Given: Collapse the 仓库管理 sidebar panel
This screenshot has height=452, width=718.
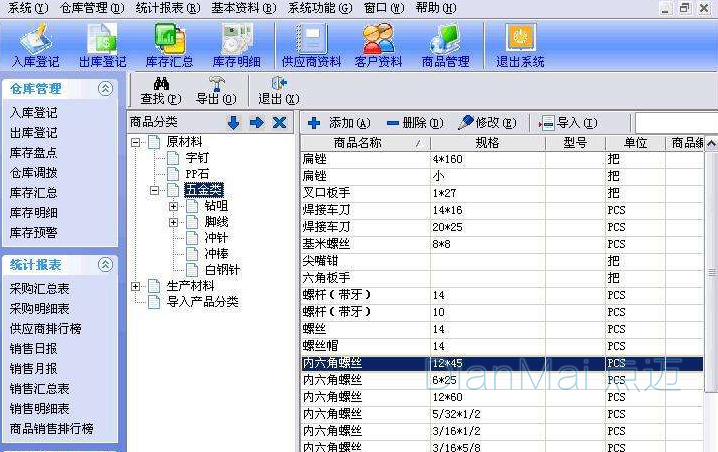Looking at the screenshot, I should 105,89.
